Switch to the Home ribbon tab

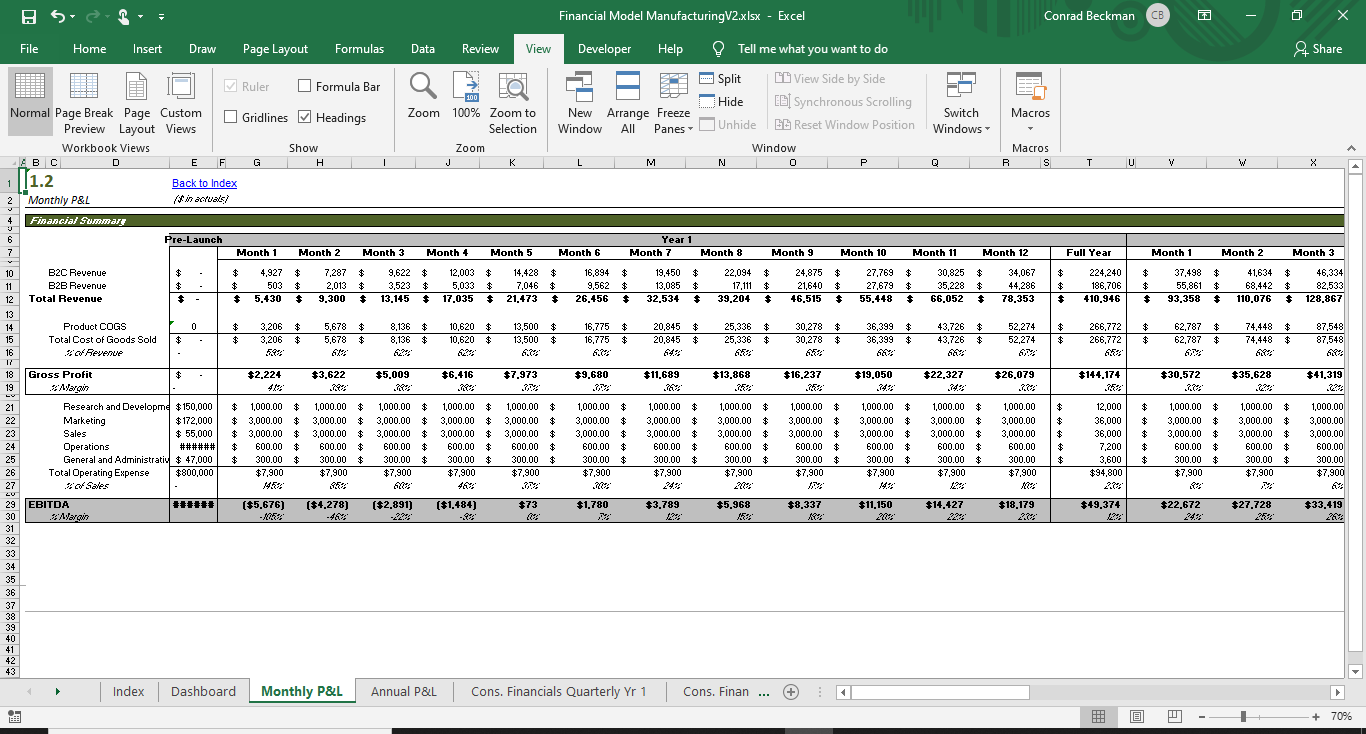(89, 48)
